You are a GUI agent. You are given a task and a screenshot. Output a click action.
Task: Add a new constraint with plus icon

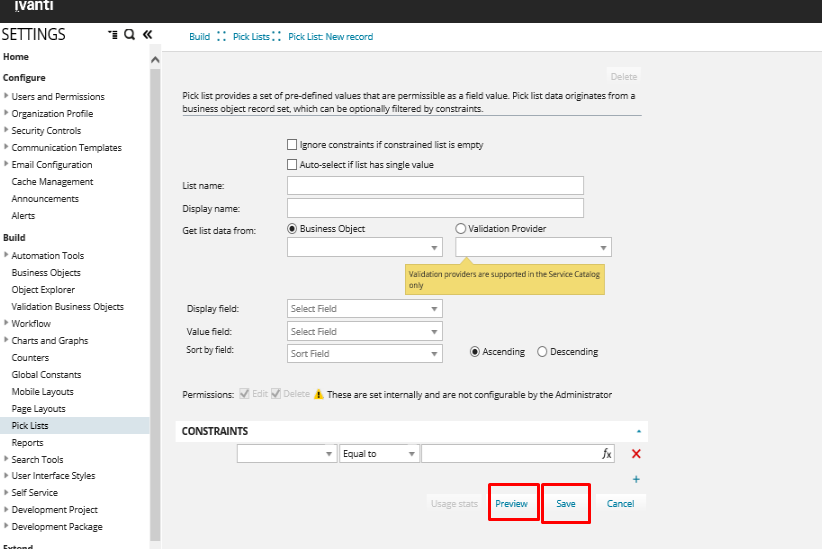636,480
